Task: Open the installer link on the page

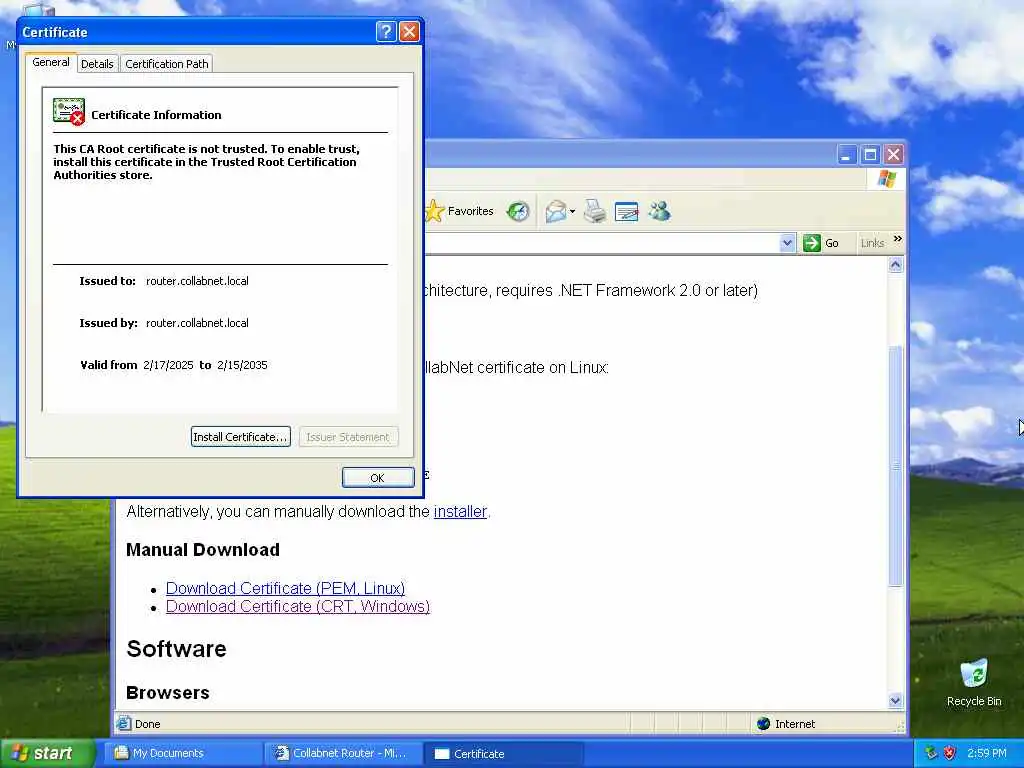Action: pyautogui.click(x=460, y=511)
